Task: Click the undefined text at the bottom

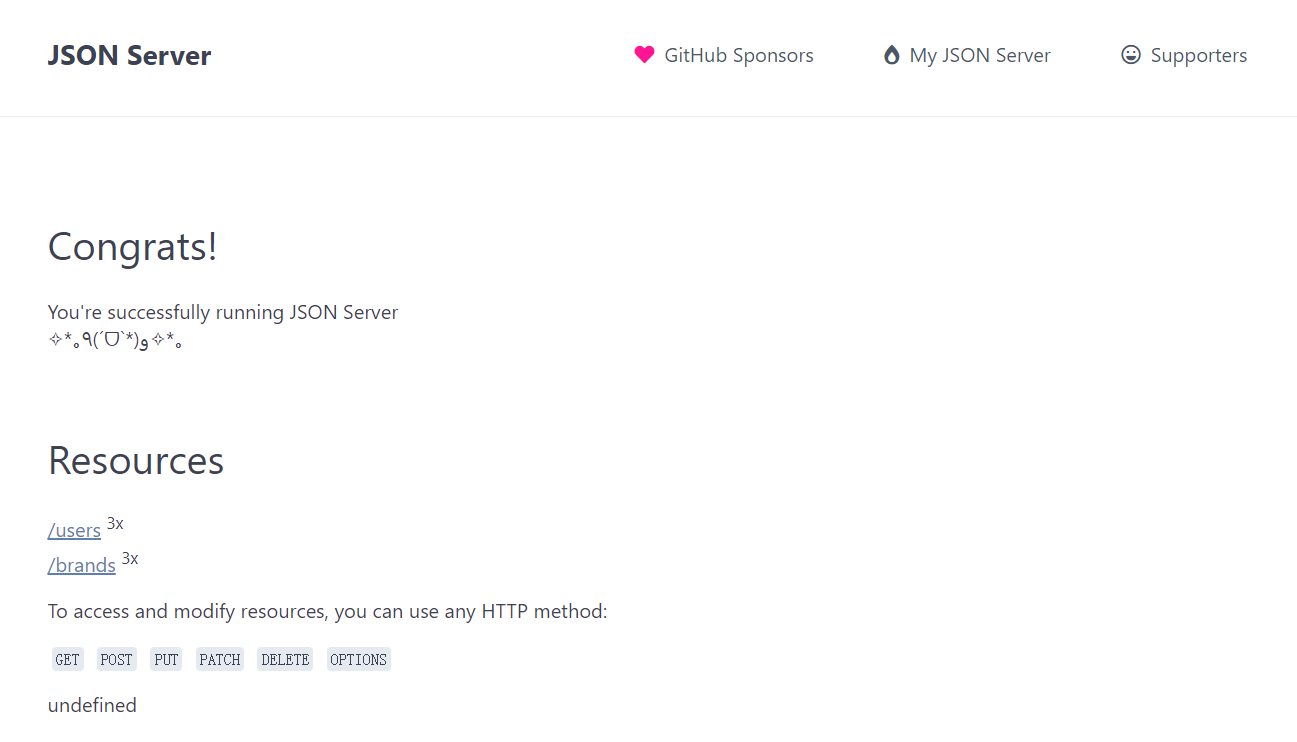Action: point(92,705)
